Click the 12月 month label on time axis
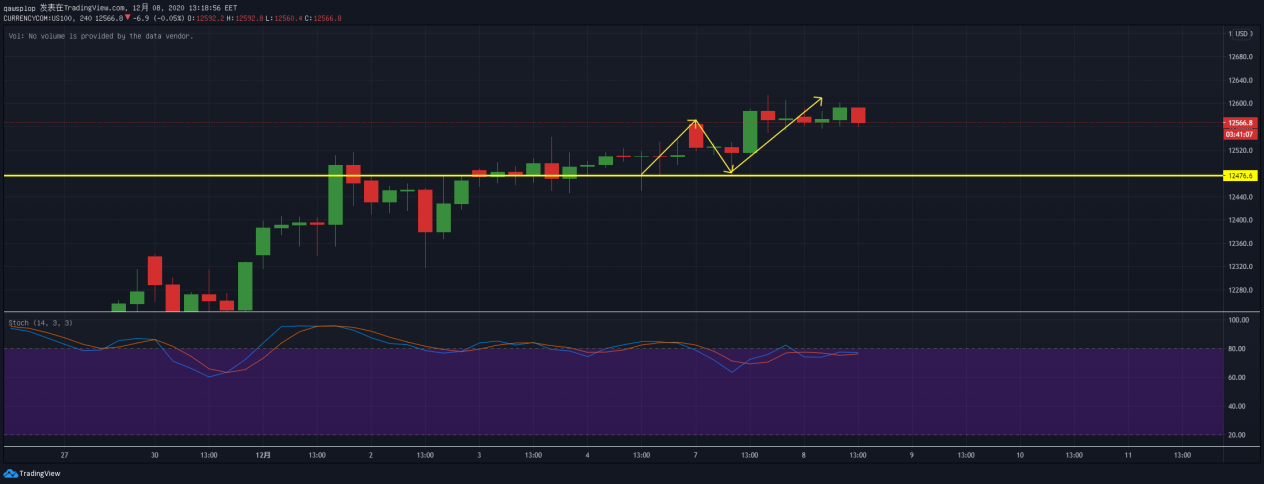The width and height of the screenshot is (1264, 484). (x=262, y=454)
